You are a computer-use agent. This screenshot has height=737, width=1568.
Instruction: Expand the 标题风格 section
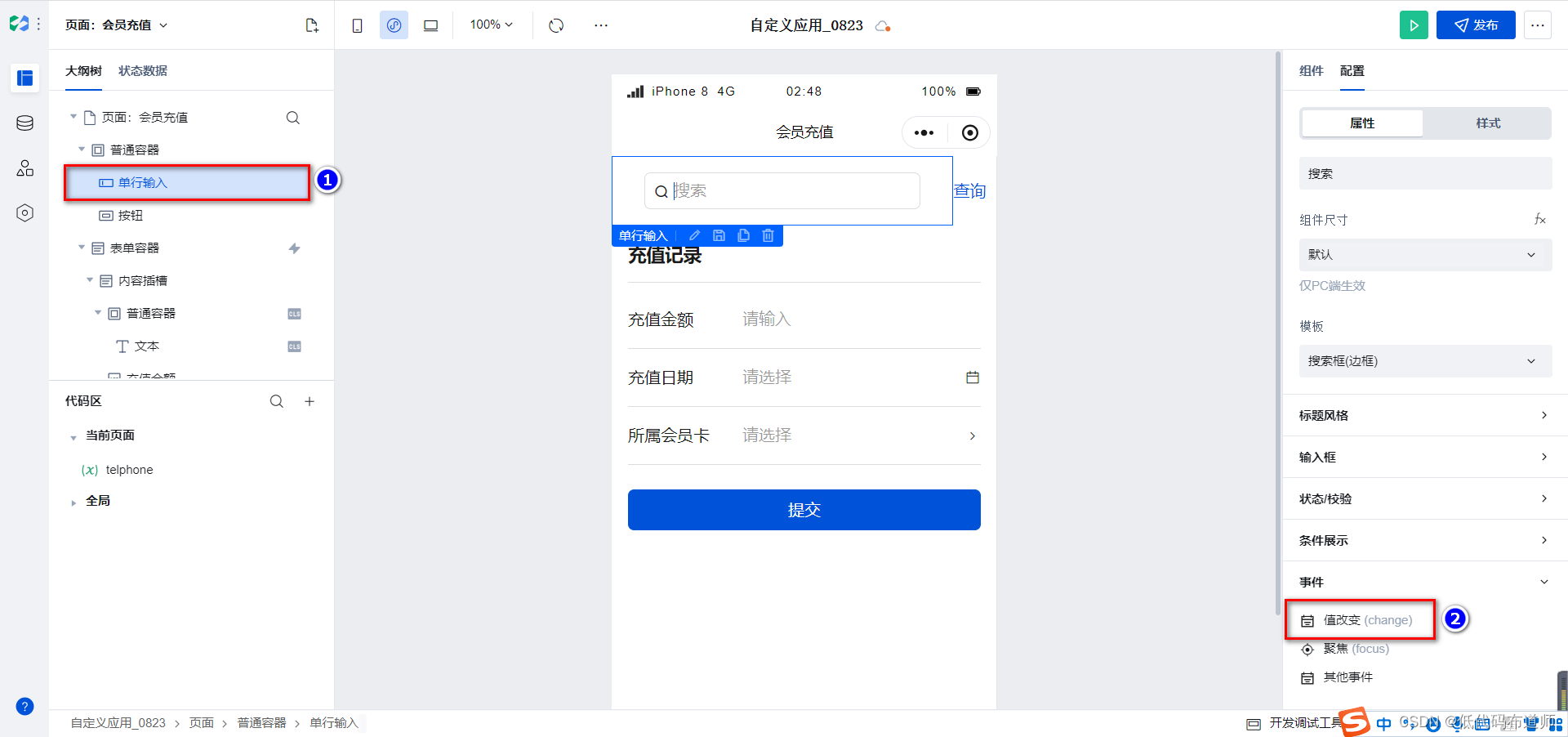[1425, 415]
